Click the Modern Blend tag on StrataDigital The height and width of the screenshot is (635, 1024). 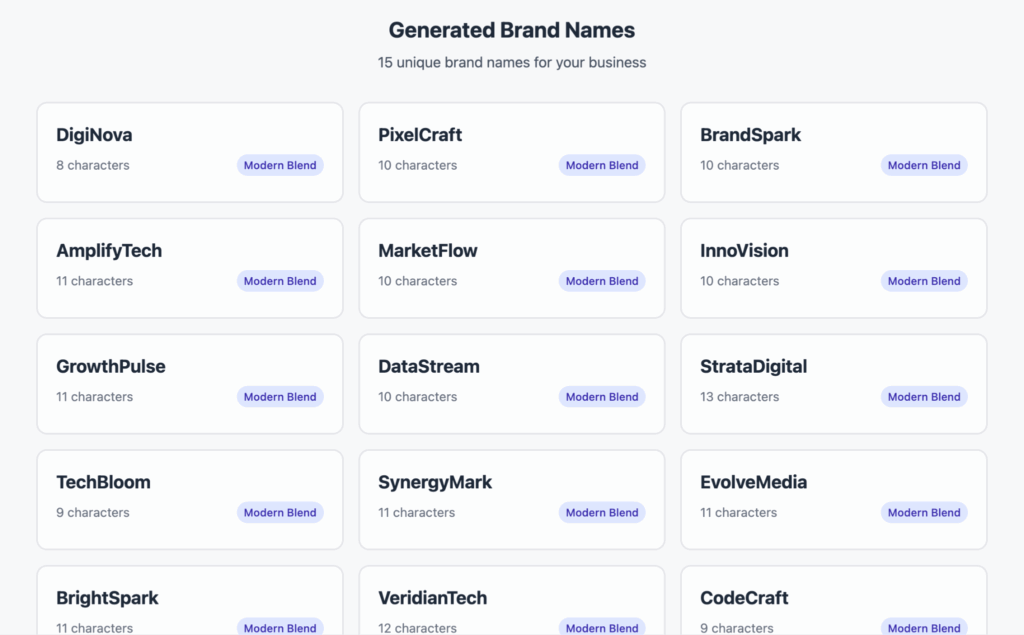pos(924,397)
